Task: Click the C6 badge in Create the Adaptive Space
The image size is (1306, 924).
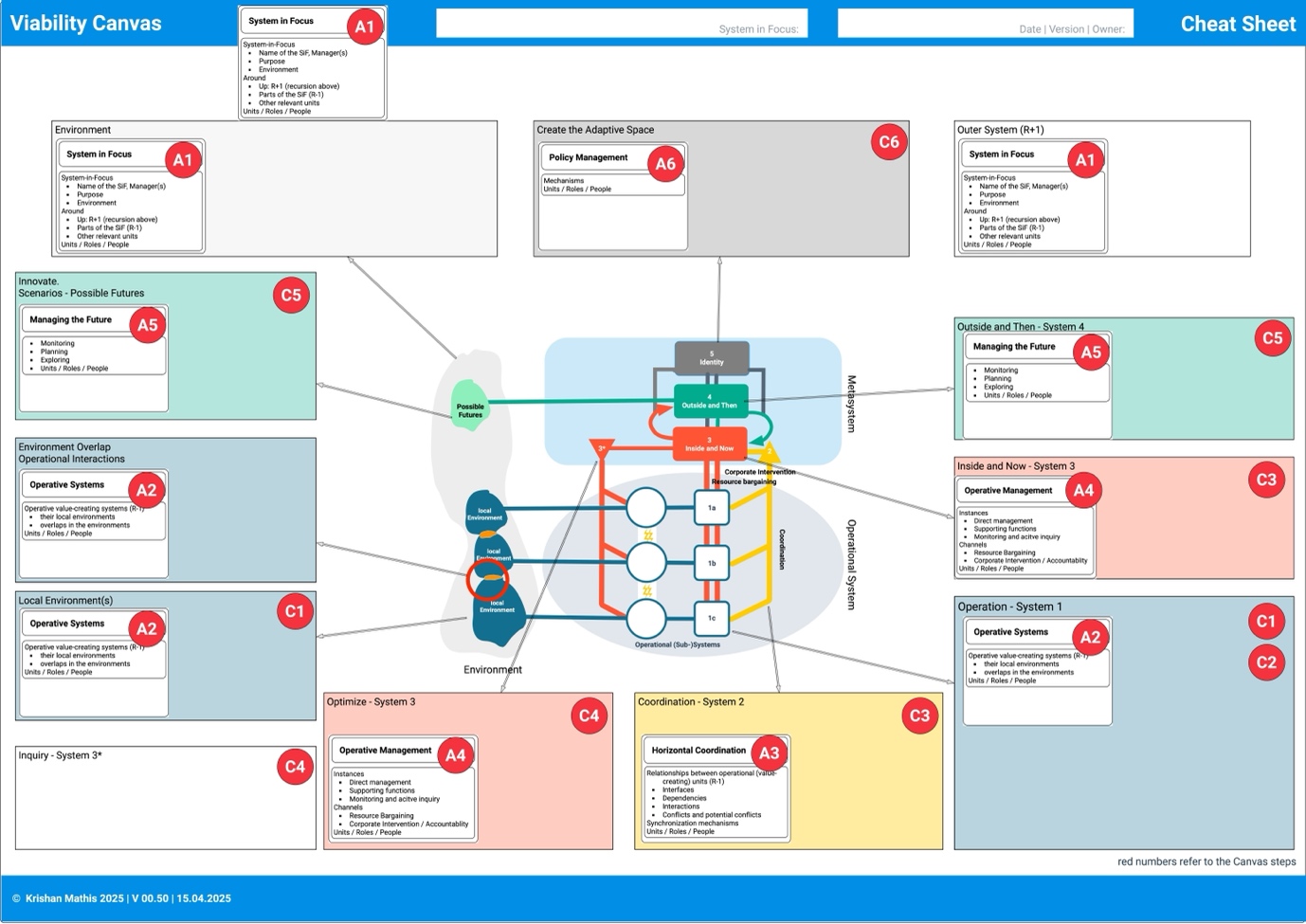Action: coord(889,141)
